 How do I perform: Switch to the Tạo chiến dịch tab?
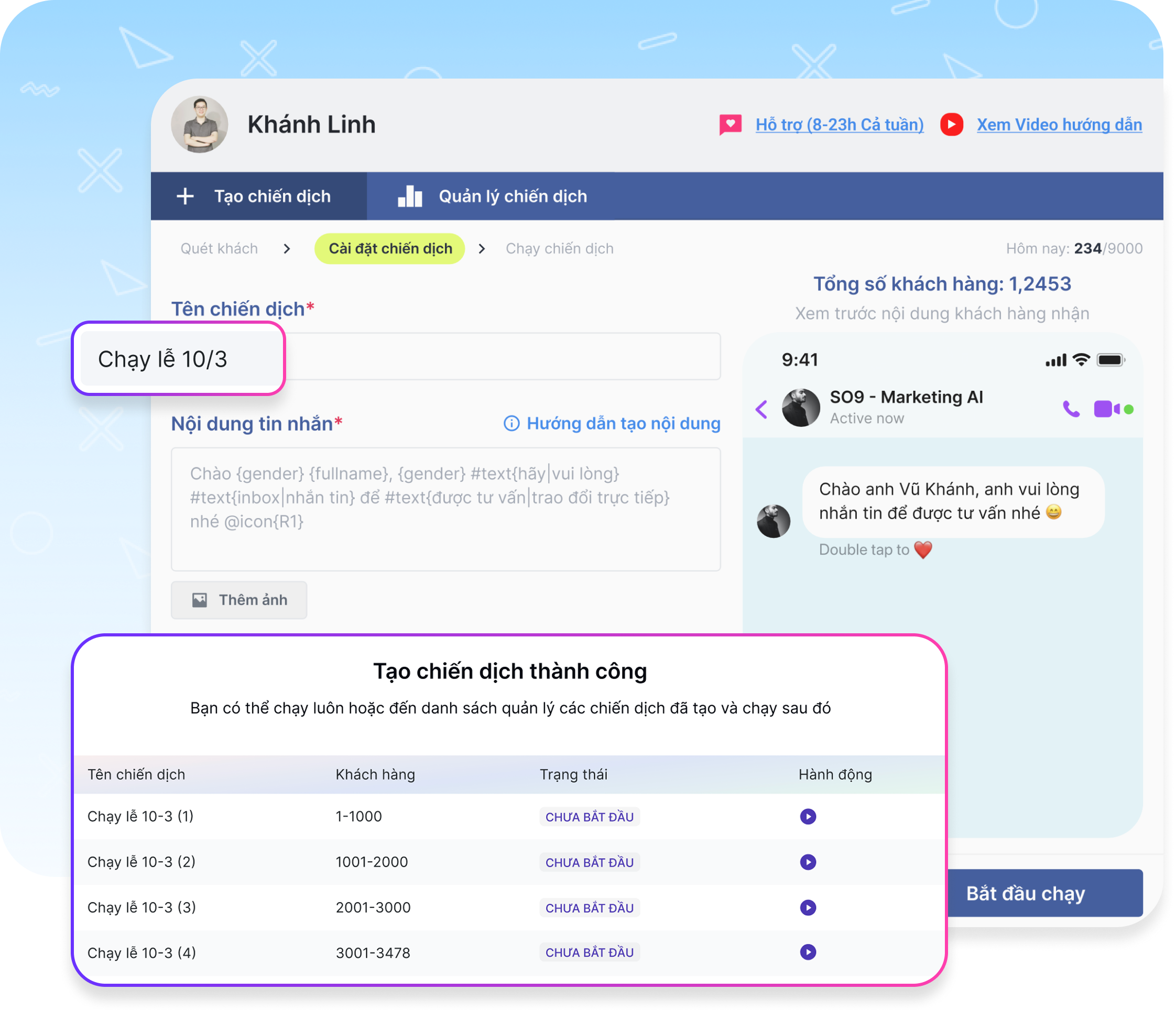[259, 196]
